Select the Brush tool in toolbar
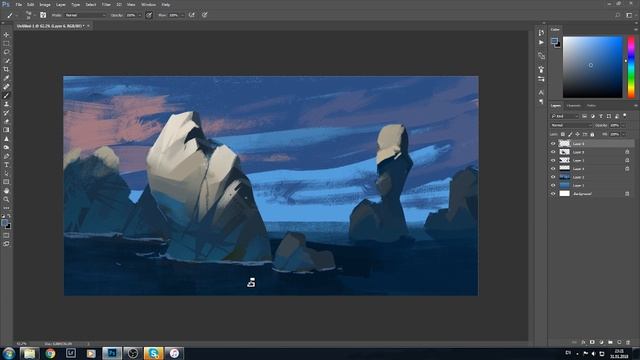The width and height of the screenshot is (640, 360). [6, 95]
